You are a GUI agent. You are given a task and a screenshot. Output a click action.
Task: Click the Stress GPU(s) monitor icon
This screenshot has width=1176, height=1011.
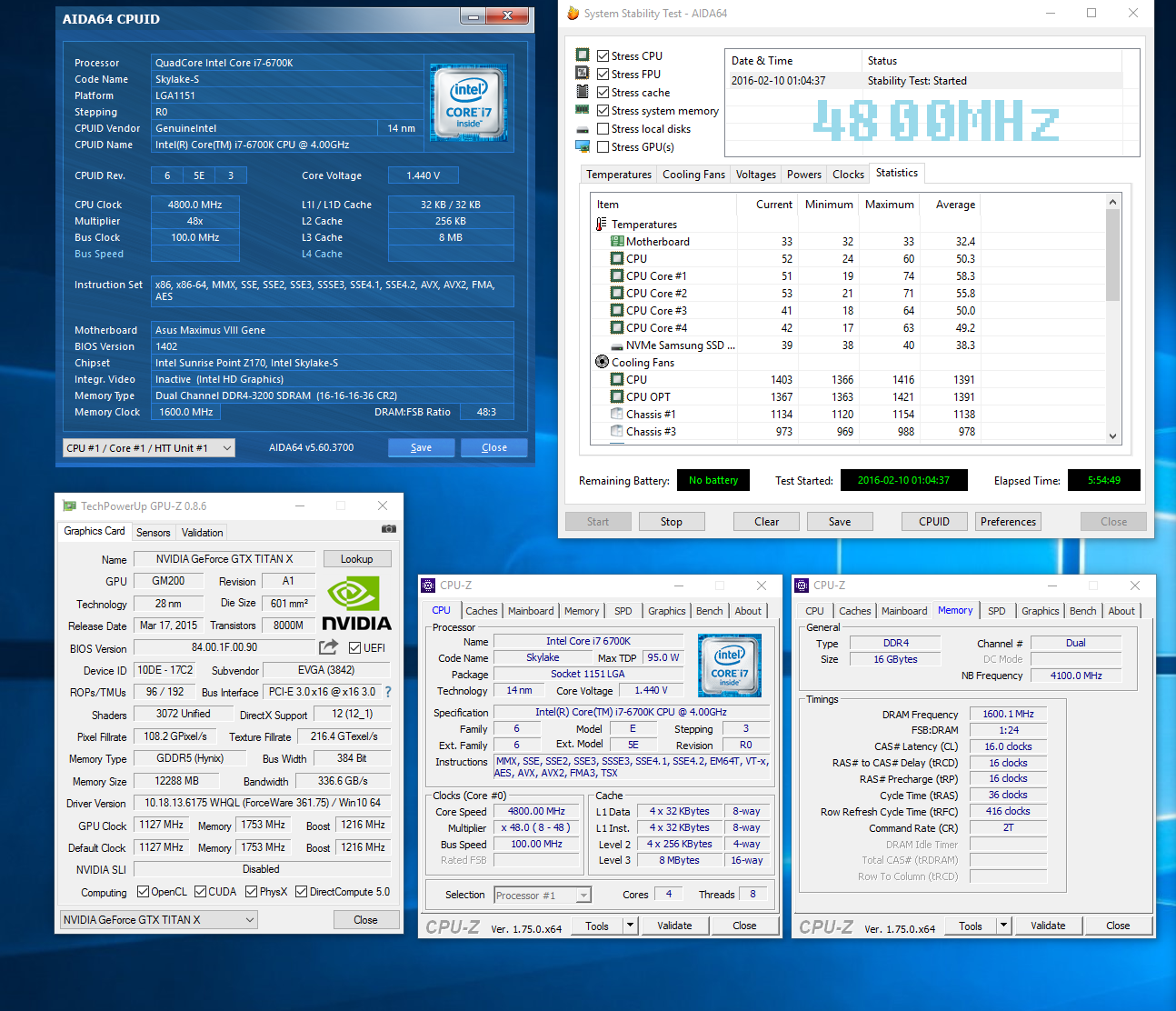583,146
